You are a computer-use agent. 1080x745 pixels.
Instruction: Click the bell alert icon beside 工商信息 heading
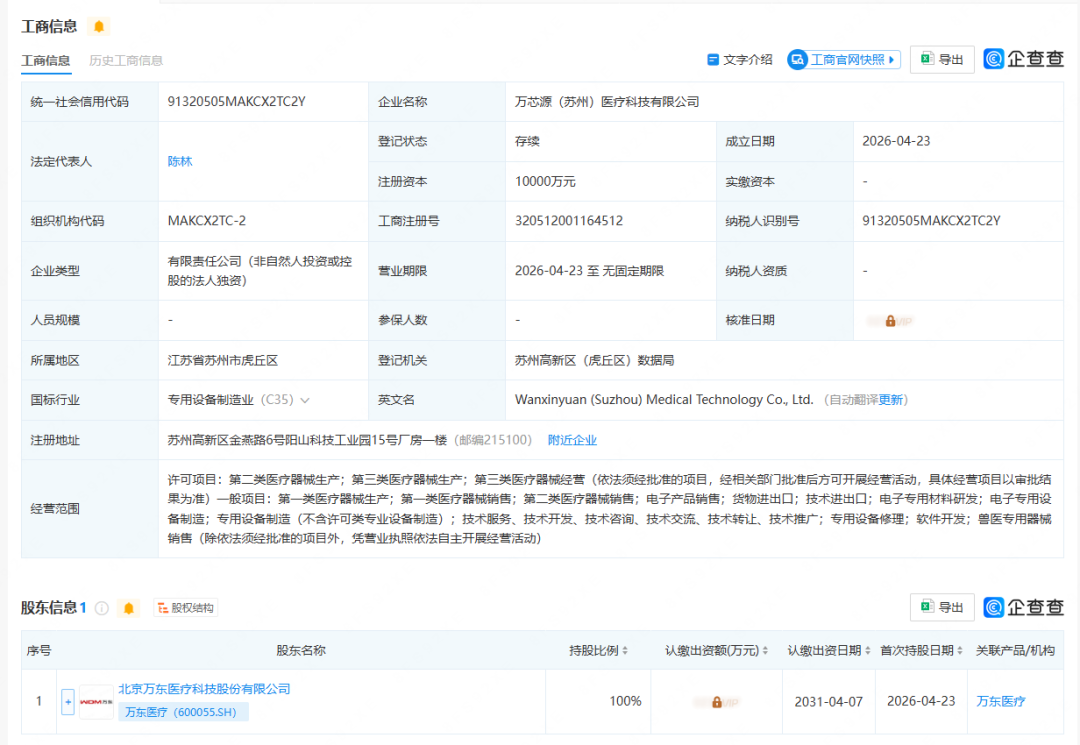click(99, 26)
